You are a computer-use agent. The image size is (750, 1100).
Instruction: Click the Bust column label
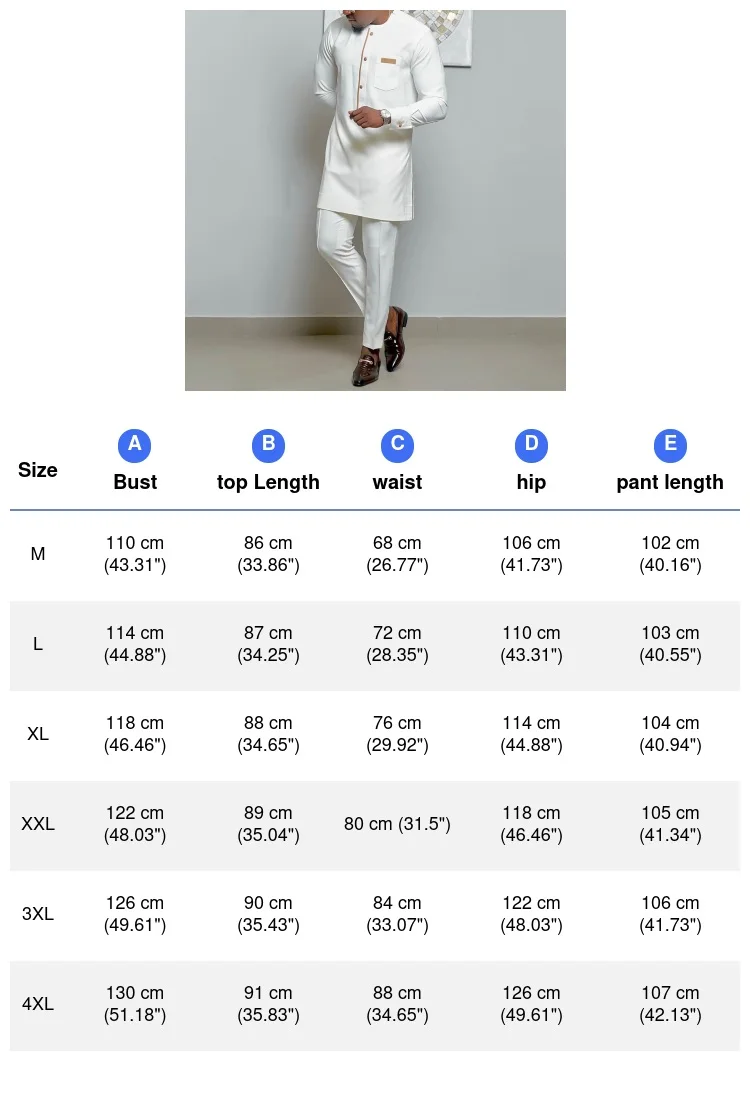(135, 482)
